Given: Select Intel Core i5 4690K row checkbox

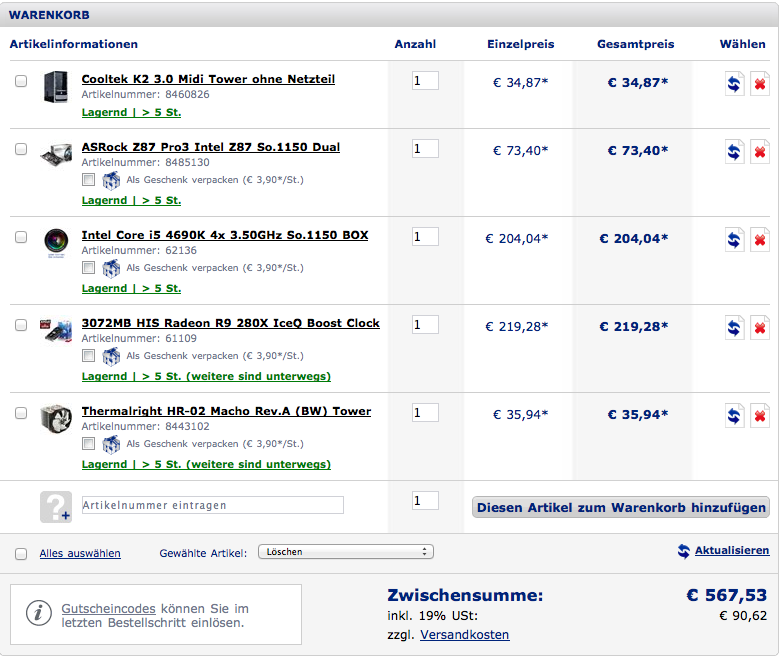Looking at the screenshot, I should (21, 237).
